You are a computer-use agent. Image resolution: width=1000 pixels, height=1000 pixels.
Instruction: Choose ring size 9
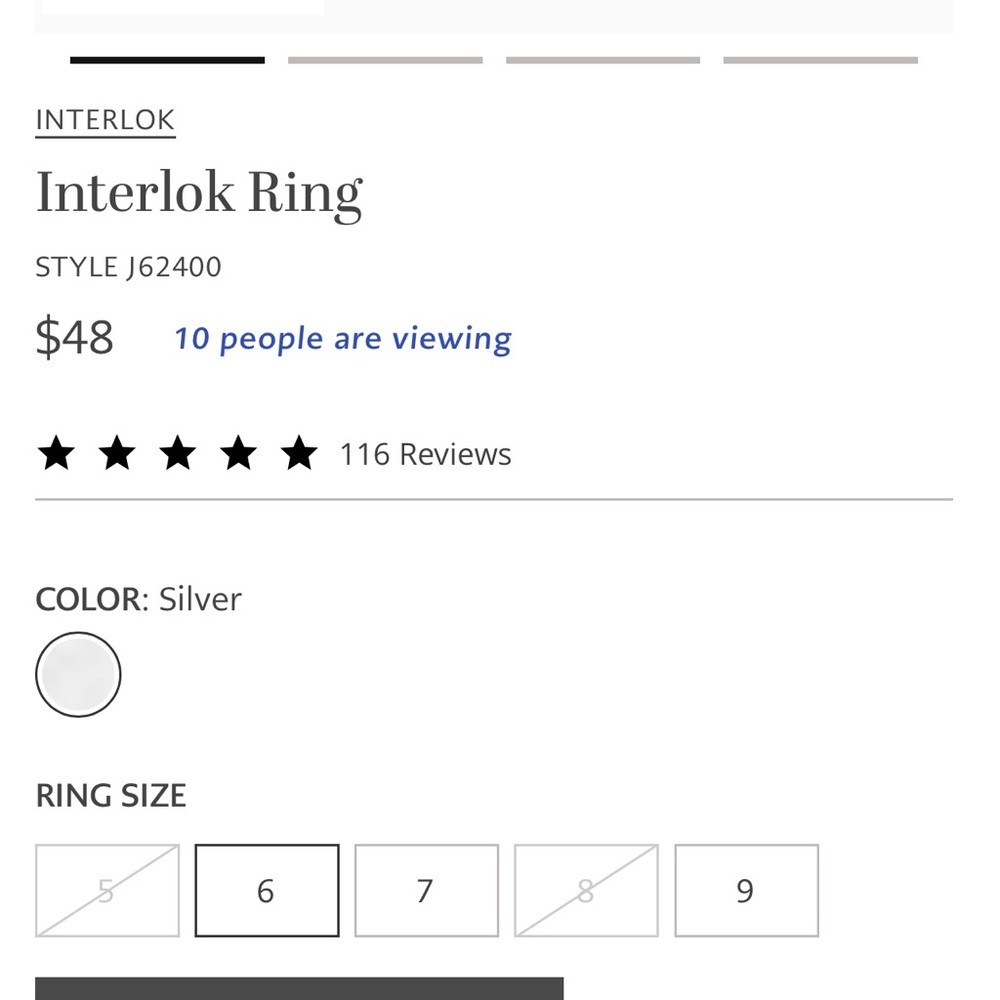tap(746, 890)
